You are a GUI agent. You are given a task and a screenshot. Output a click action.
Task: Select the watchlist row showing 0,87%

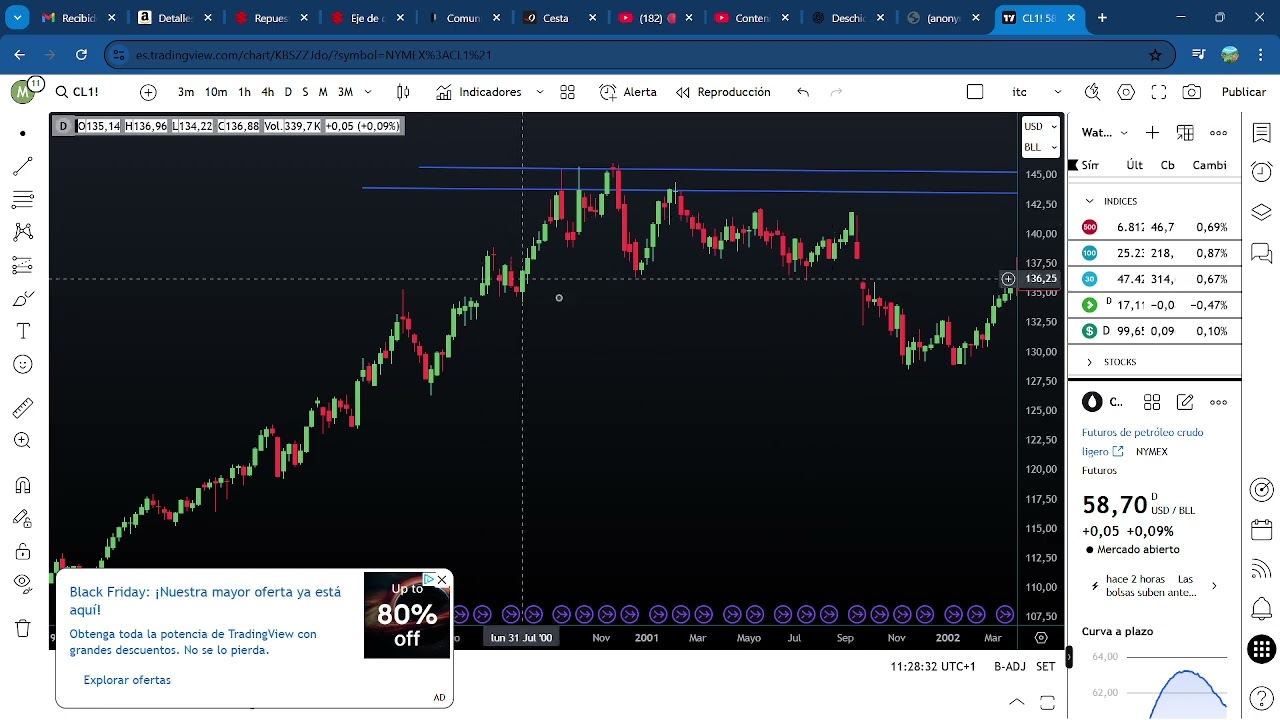tap(1155, 253)
